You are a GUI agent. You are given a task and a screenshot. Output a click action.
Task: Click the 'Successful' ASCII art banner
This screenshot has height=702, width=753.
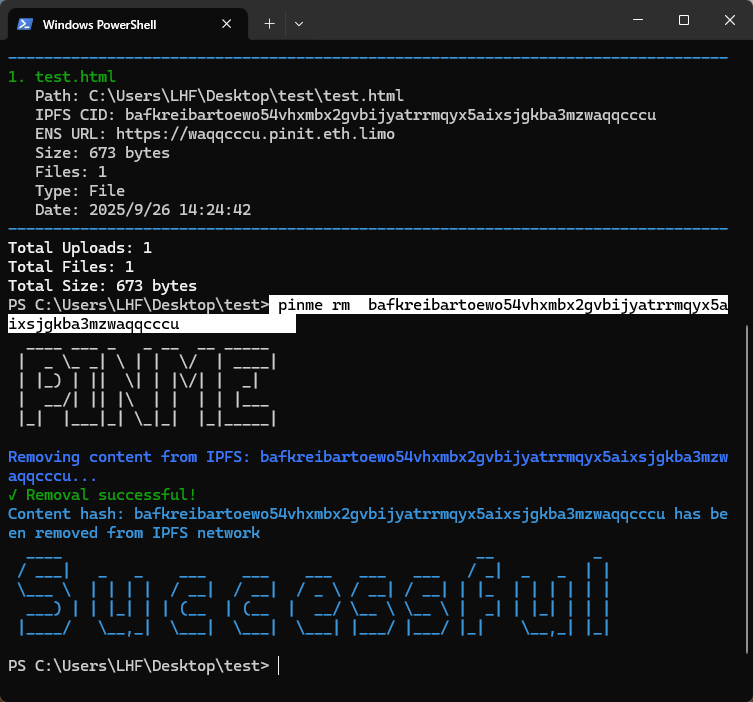[x=314, y=595]
